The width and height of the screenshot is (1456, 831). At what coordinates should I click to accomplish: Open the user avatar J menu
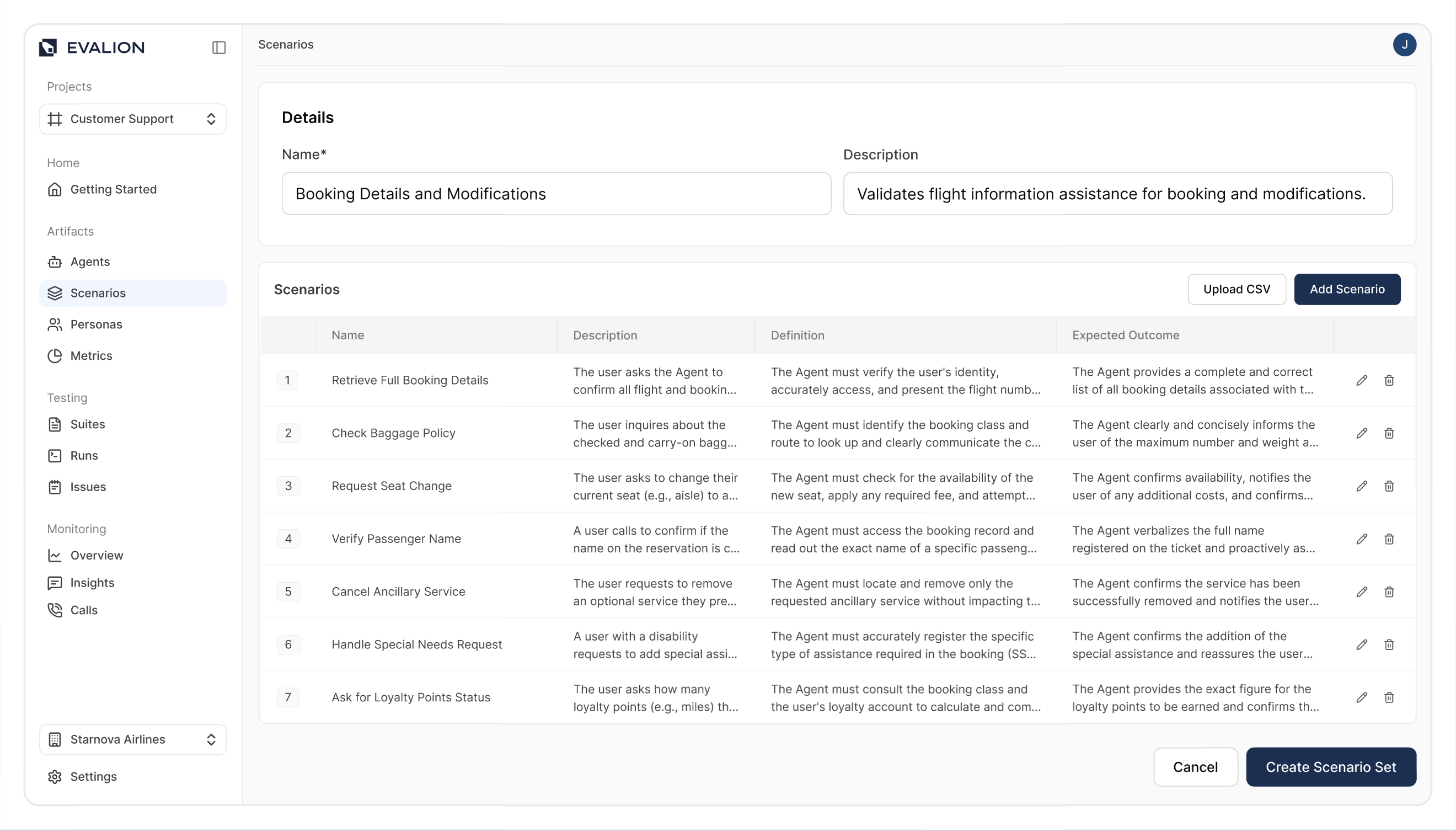pyautogui.click(x=1404, y=45)
